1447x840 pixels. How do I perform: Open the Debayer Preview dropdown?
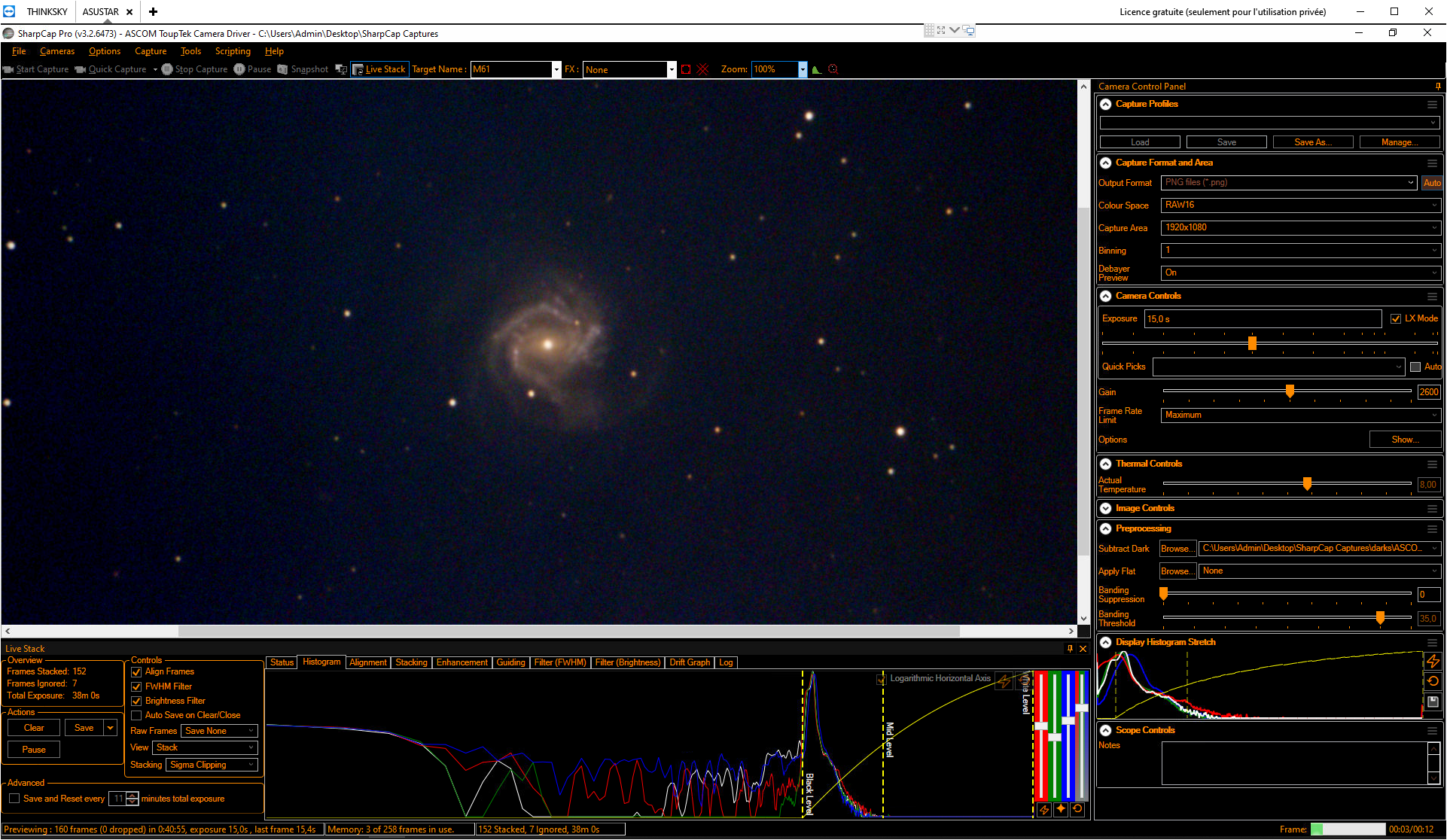[x=1300, y=272]
